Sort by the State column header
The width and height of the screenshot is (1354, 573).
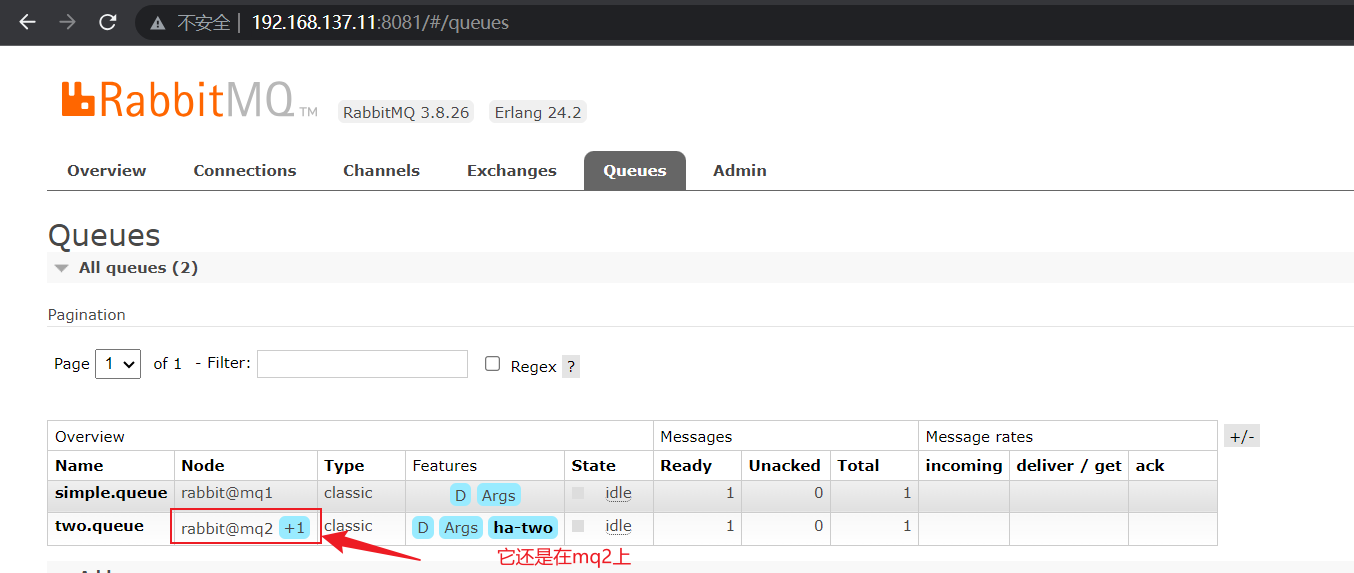(x=594, y=466)
